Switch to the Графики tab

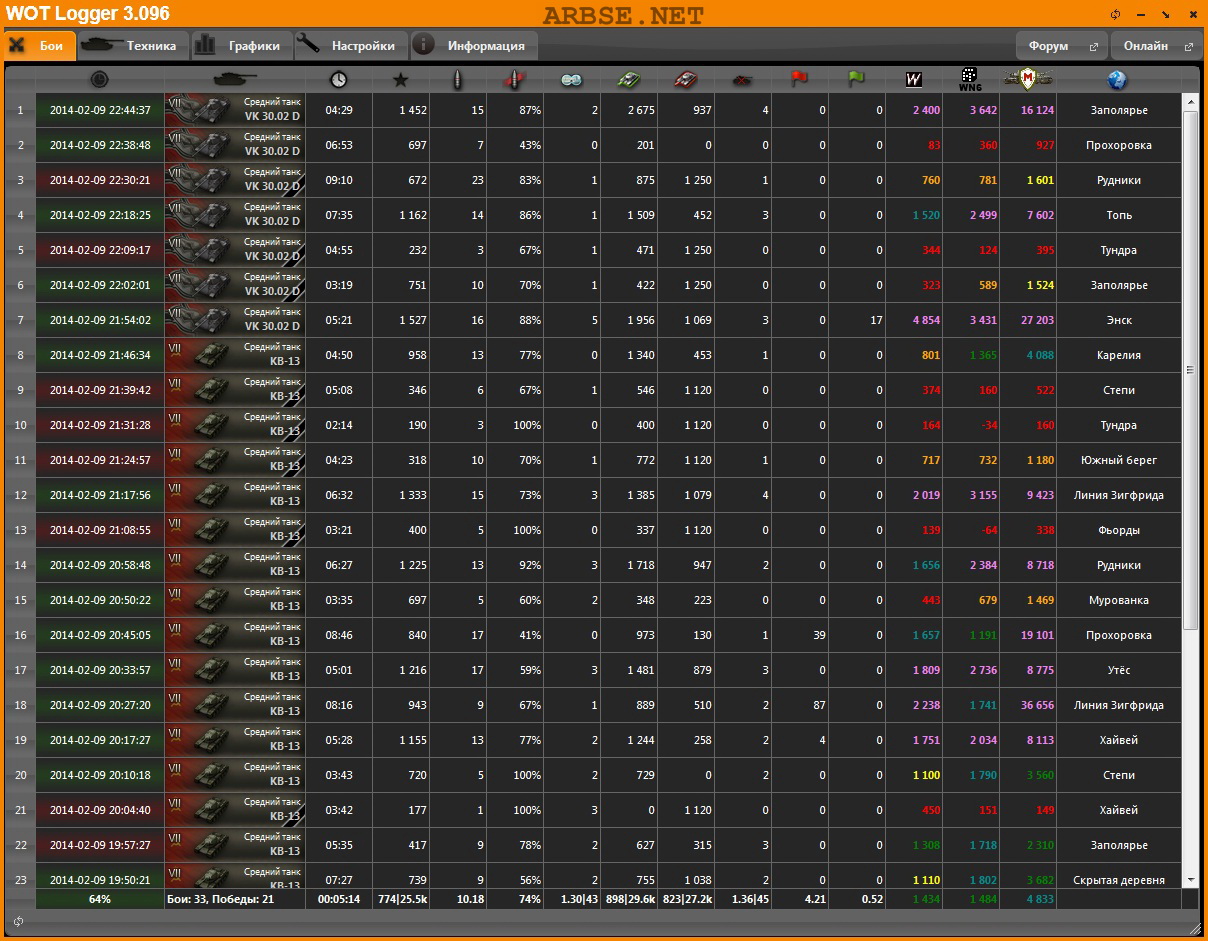pos(240,46)
